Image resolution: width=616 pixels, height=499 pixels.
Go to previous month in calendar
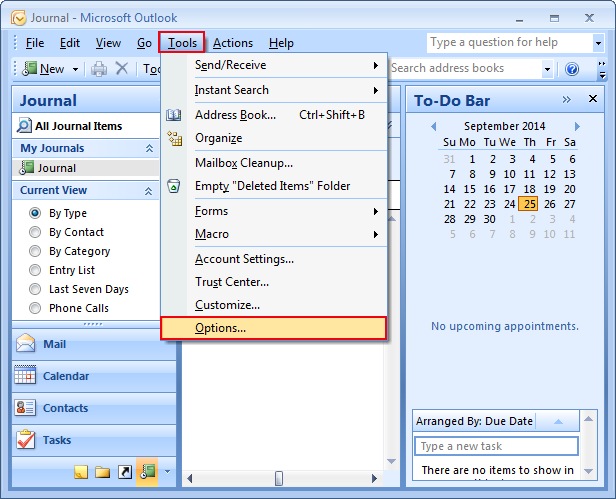433,127
